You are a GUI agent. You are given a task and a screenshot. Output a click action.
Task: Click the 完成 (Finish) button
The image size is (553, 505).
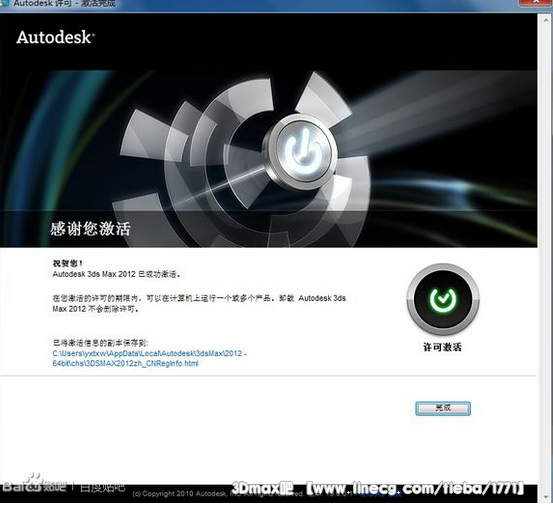coord(443,408)
